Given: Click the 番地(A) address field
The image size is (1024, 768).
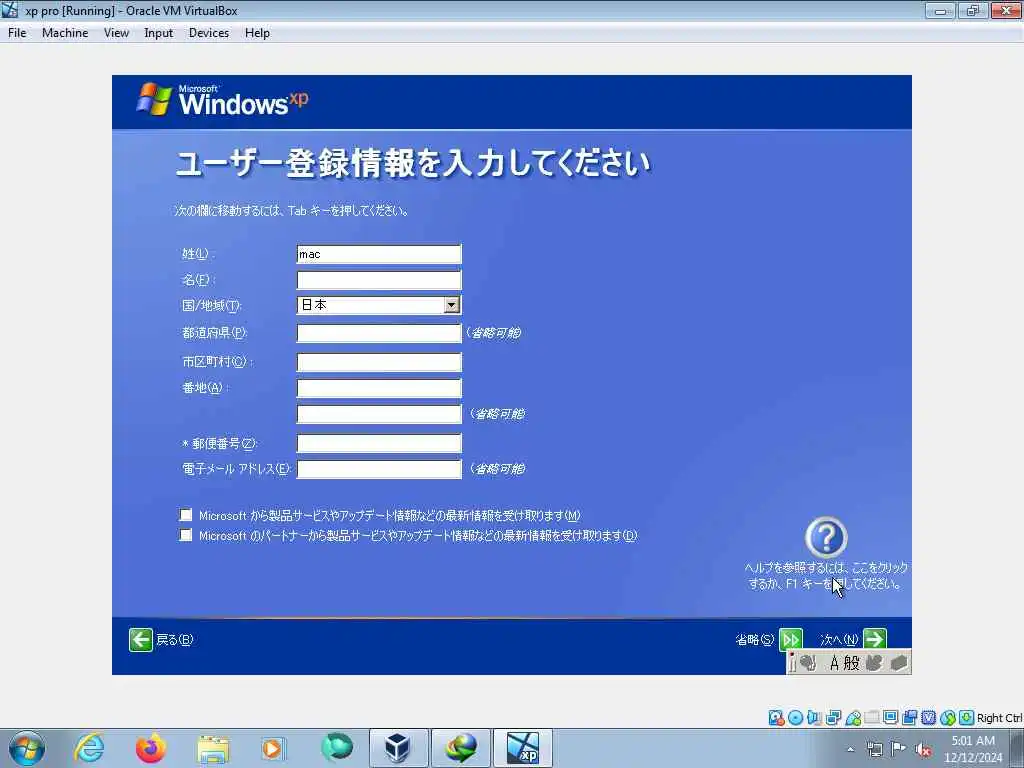Looking at the screenshot, I should 379,388.
